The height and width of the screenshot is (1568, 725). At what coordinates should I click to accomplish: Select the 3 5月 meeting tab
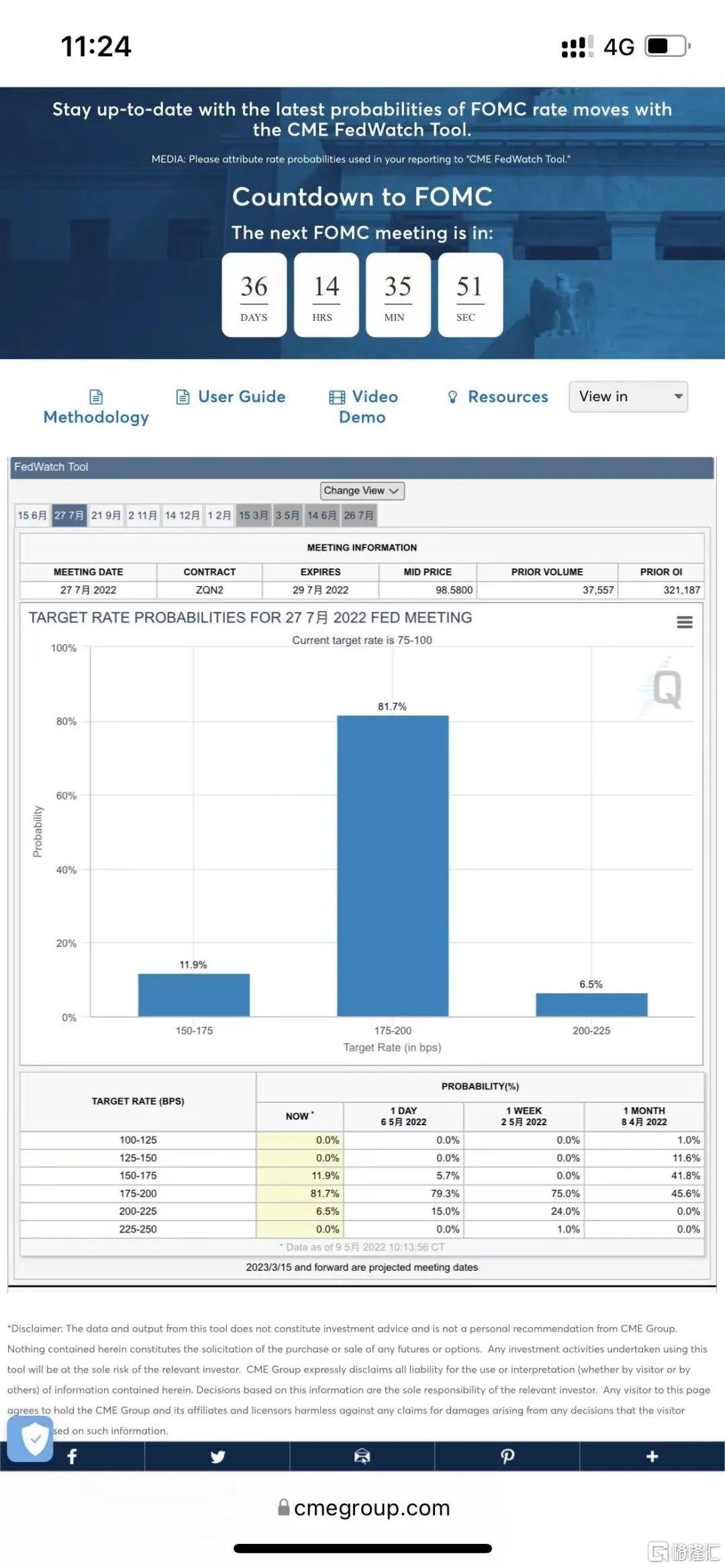[287, 515]
